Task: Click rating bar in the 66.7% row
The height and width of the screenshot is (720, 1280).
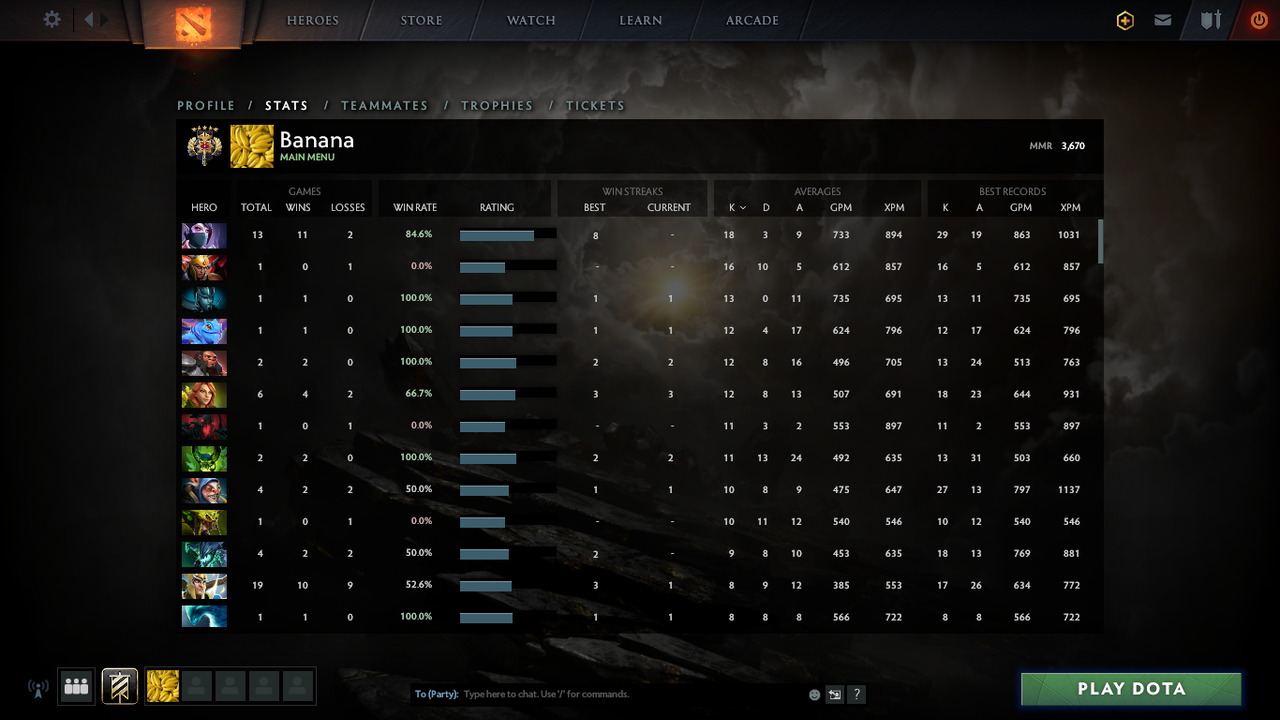Action: [507, 395]
